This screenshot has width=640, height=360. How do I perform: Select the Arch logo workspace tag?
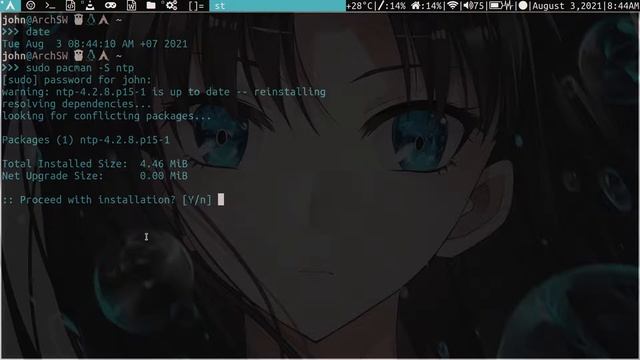click(10, 6)
